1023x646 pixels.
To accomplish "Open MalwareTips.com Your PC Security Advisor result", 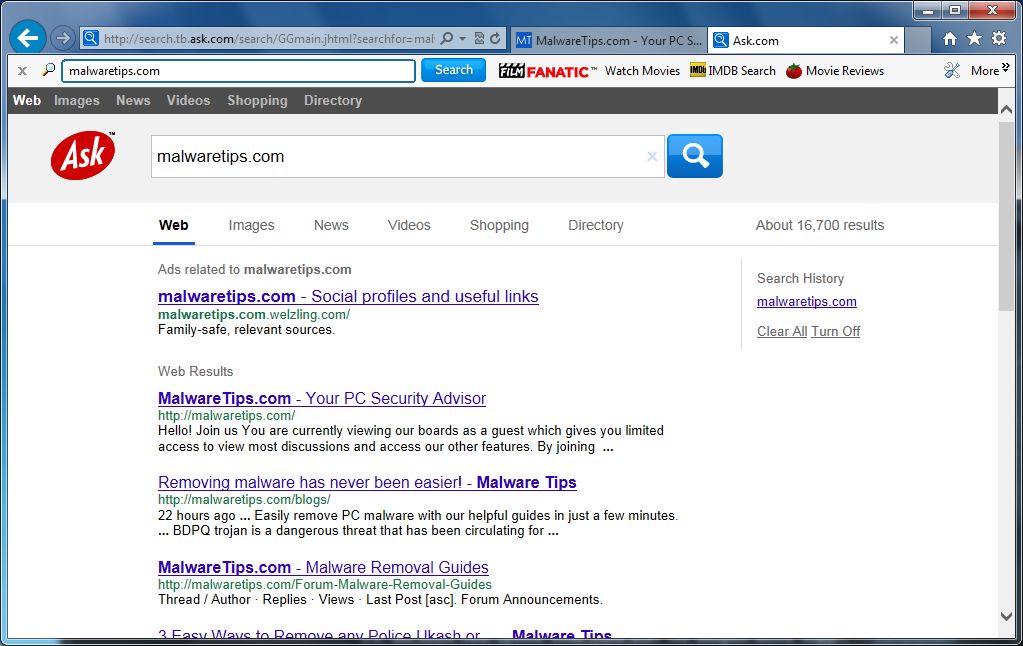I will click(x=322, y=398).
